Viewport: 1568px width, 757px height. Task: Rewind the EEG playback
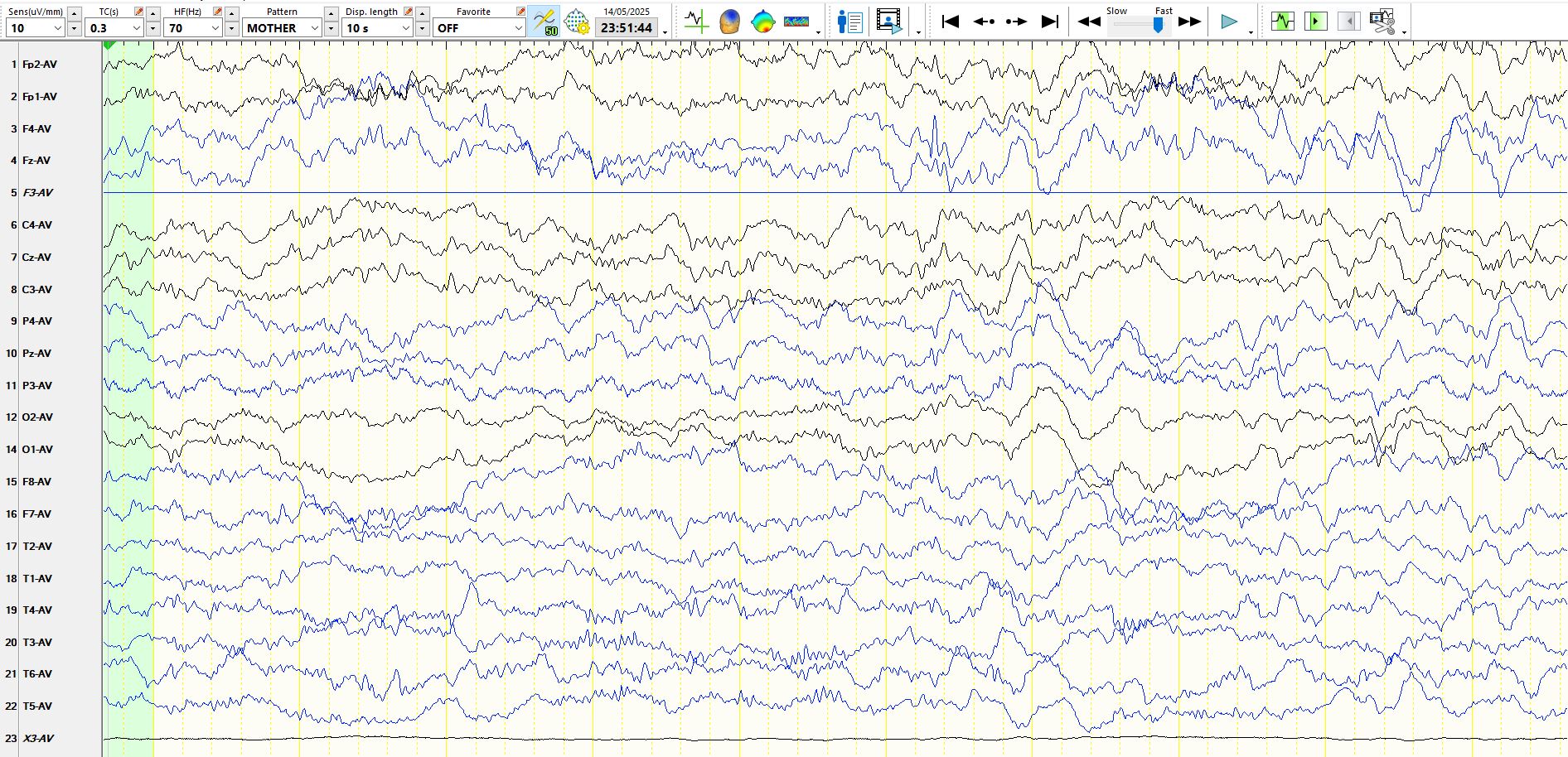[1089, 22]
